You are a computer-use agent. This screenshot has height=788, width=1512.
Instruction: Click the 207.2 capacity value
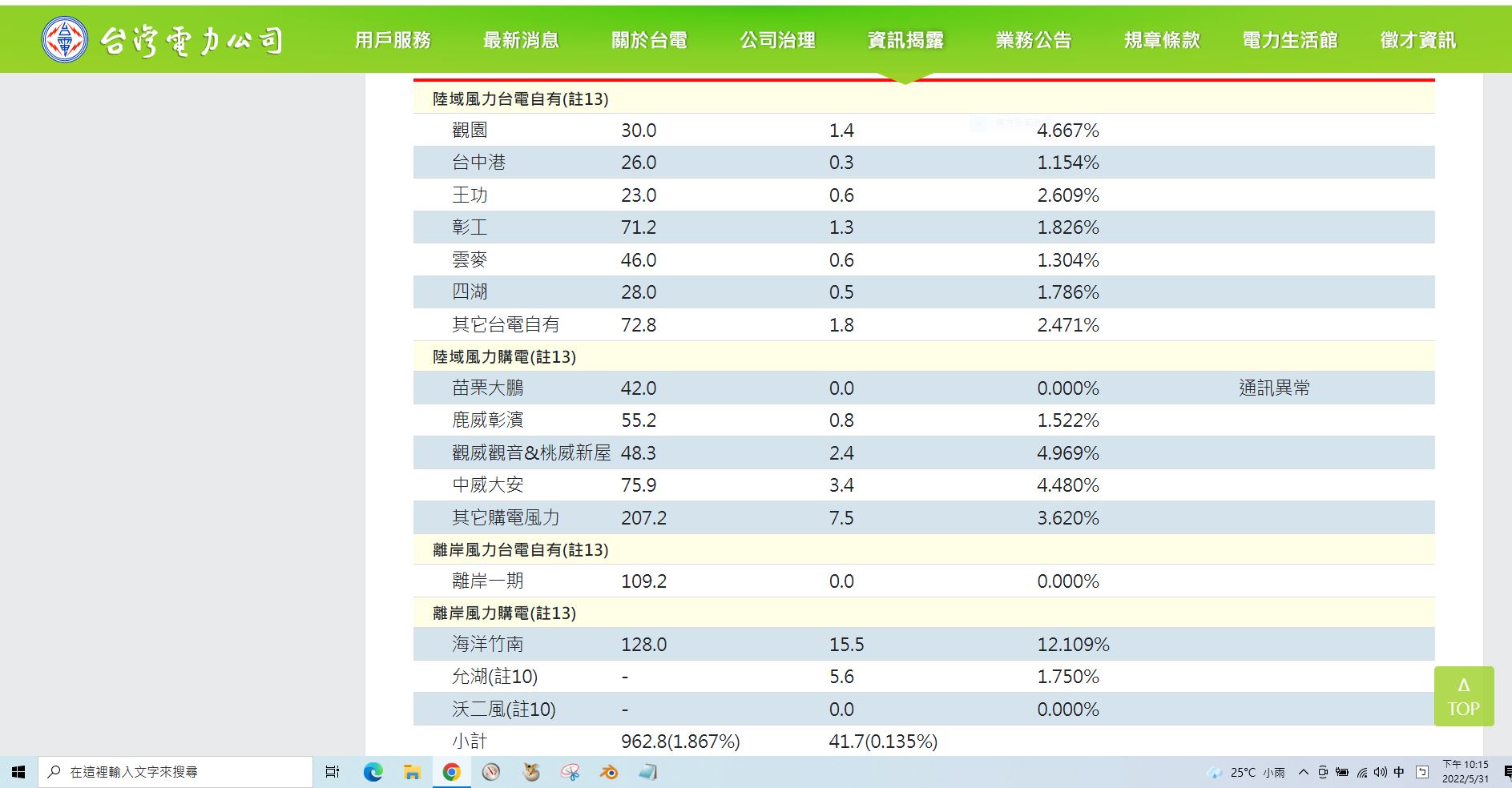pos(643,517)
